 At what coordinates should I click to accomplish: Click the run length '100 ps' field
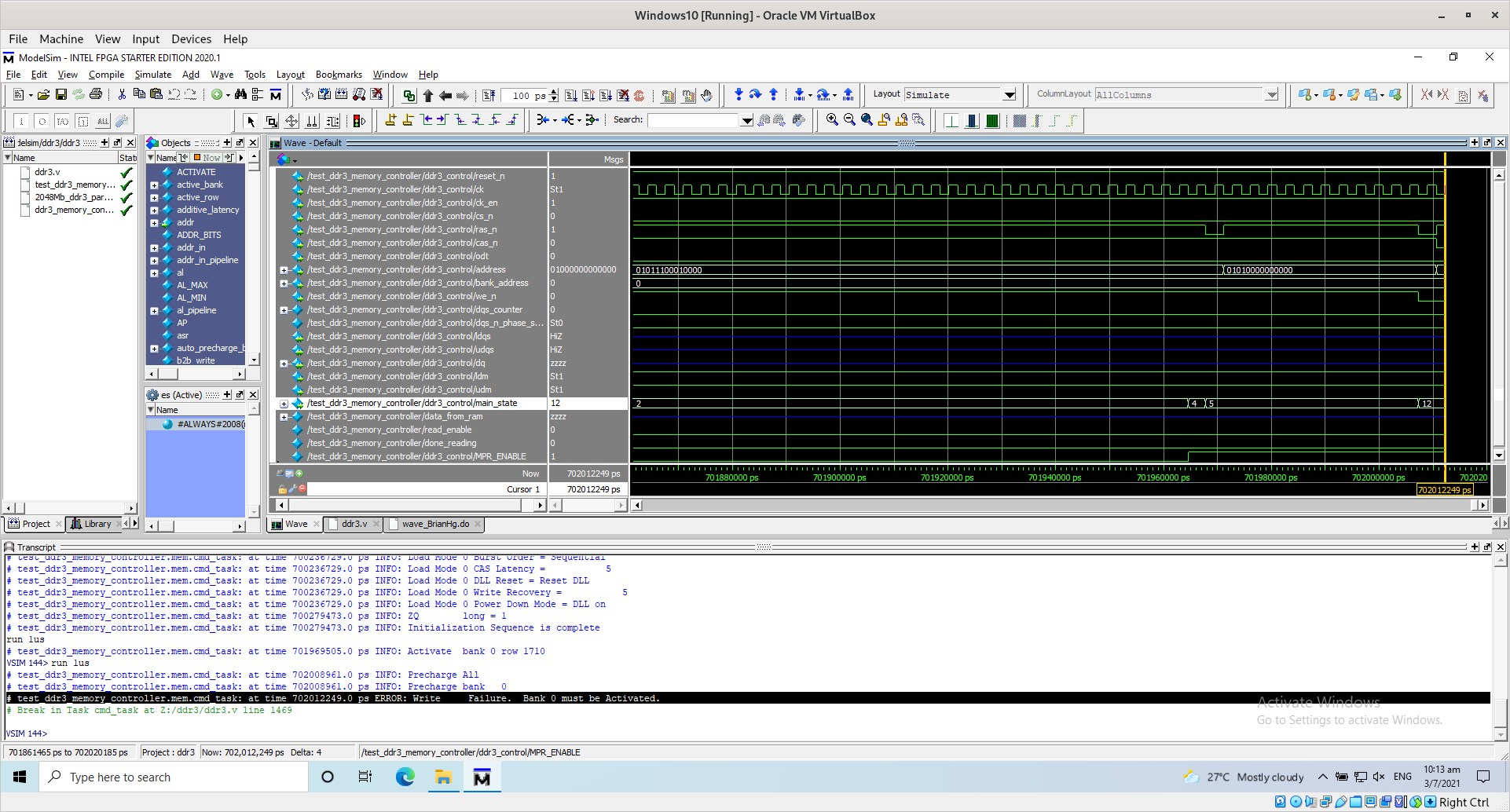(x=525, y=96)
